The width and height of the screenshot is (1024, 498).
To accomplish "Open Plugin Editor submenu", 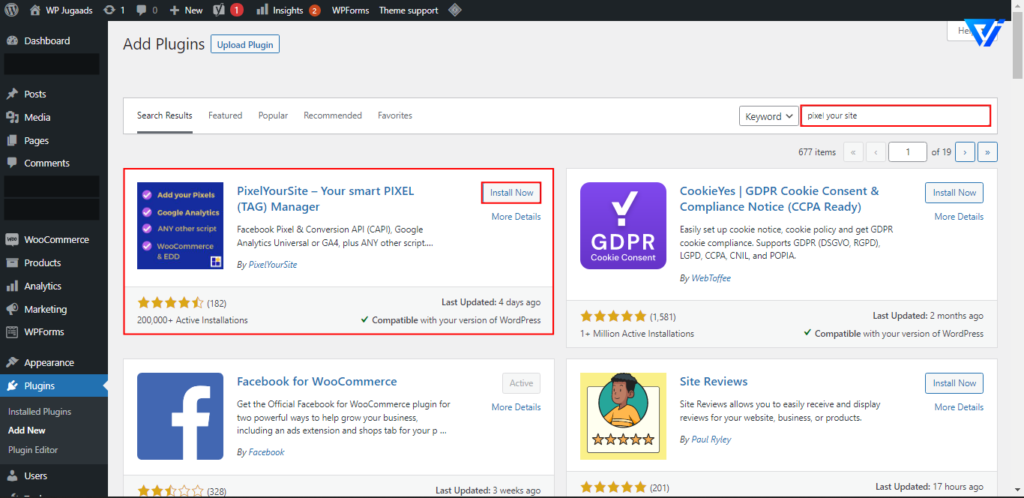I will coord(33,450).
